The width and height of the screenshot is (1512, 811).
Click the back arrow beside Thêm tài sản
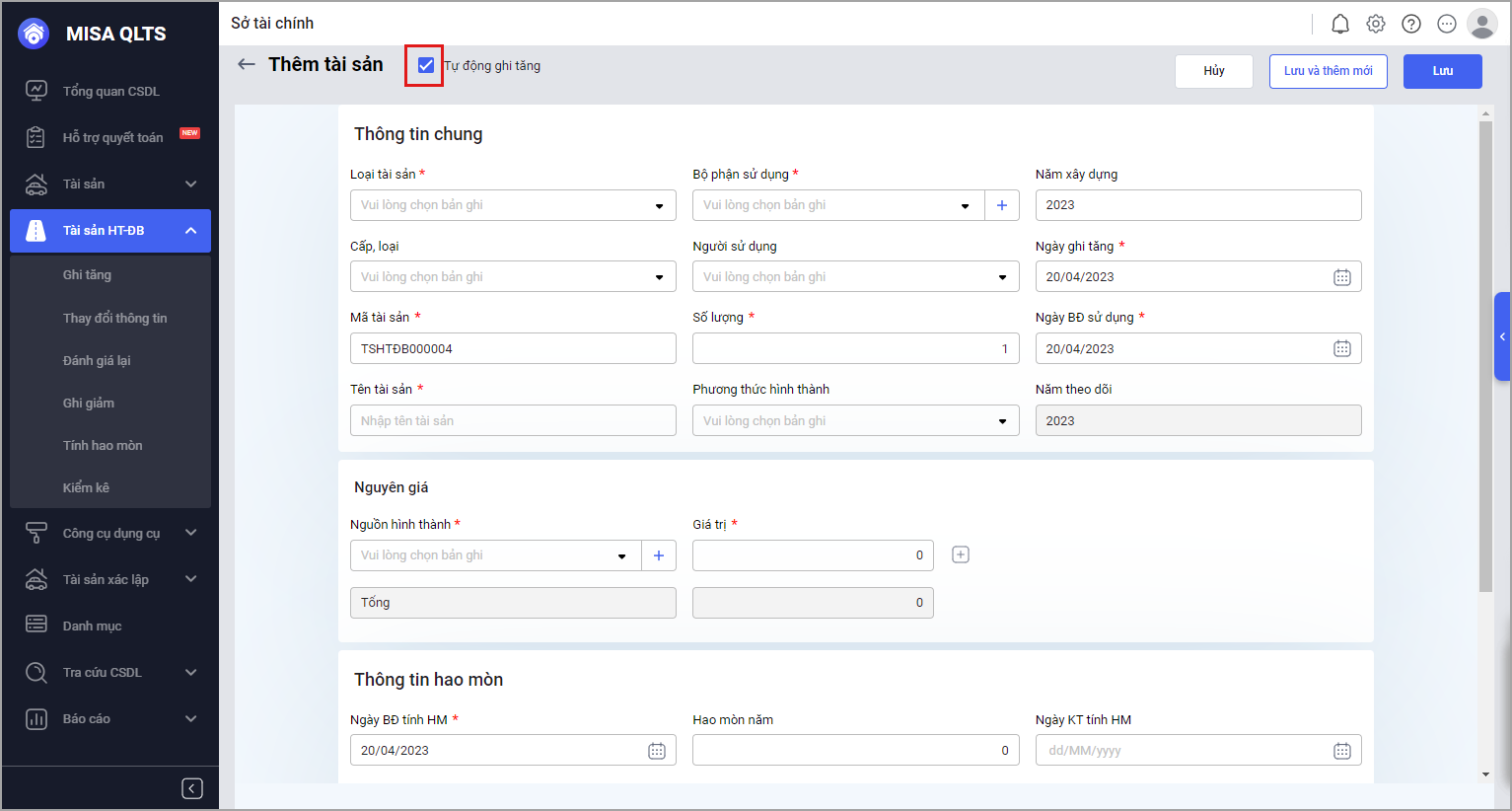pos(247,64)
